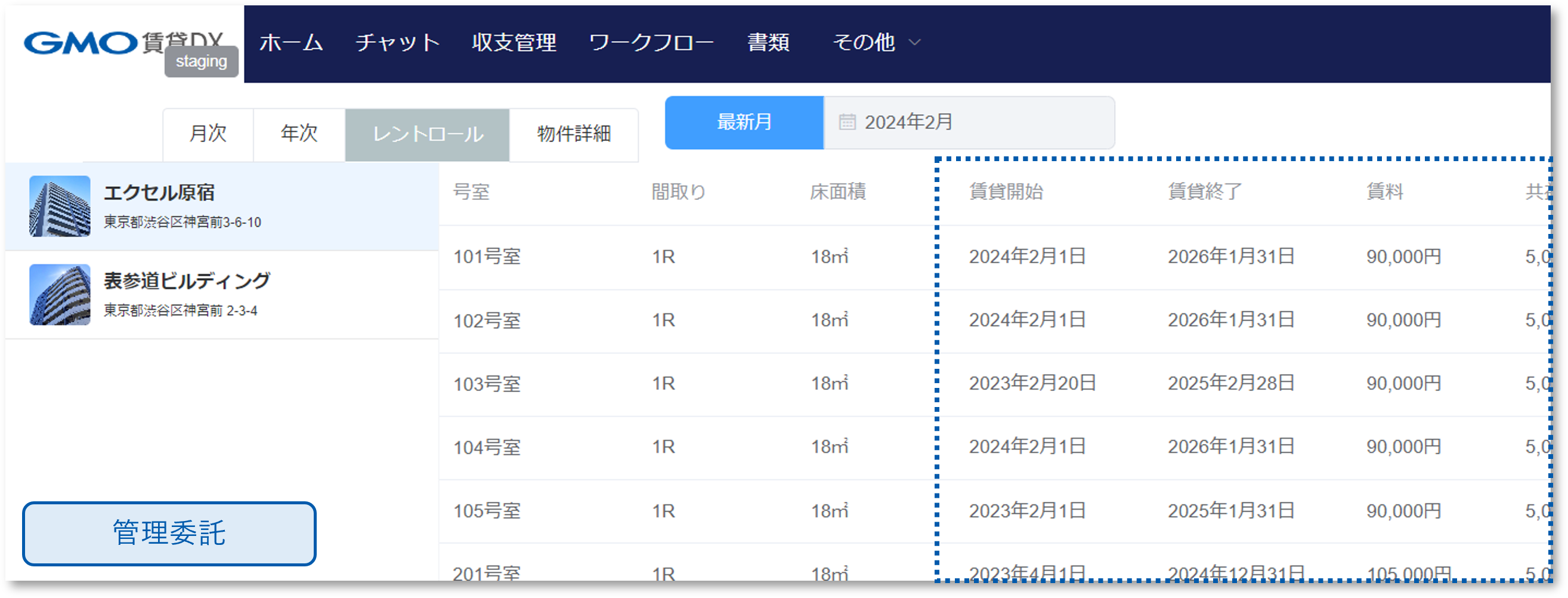Open the 2024年2月 month selector
The height and width of the screenshot is (598, 1568).
pos(908,122)
